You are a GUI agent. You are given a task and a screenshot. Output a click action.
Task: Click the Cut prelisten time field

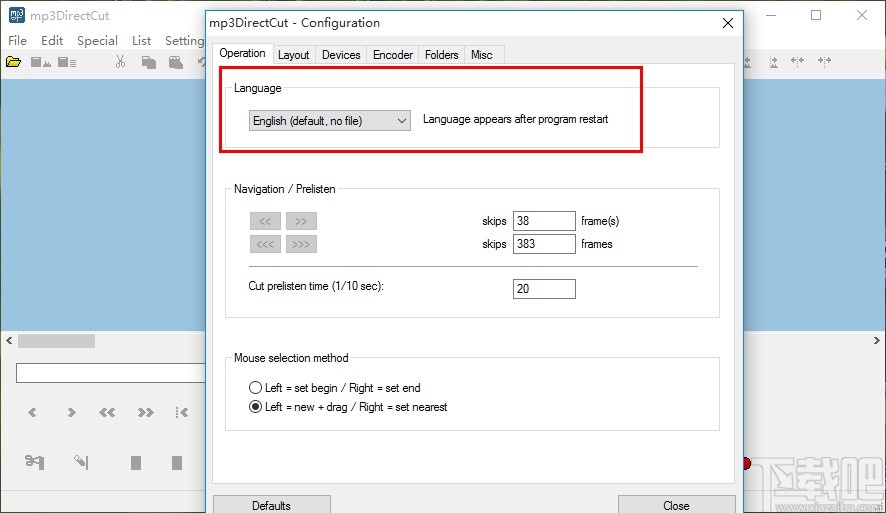(544, 289)
